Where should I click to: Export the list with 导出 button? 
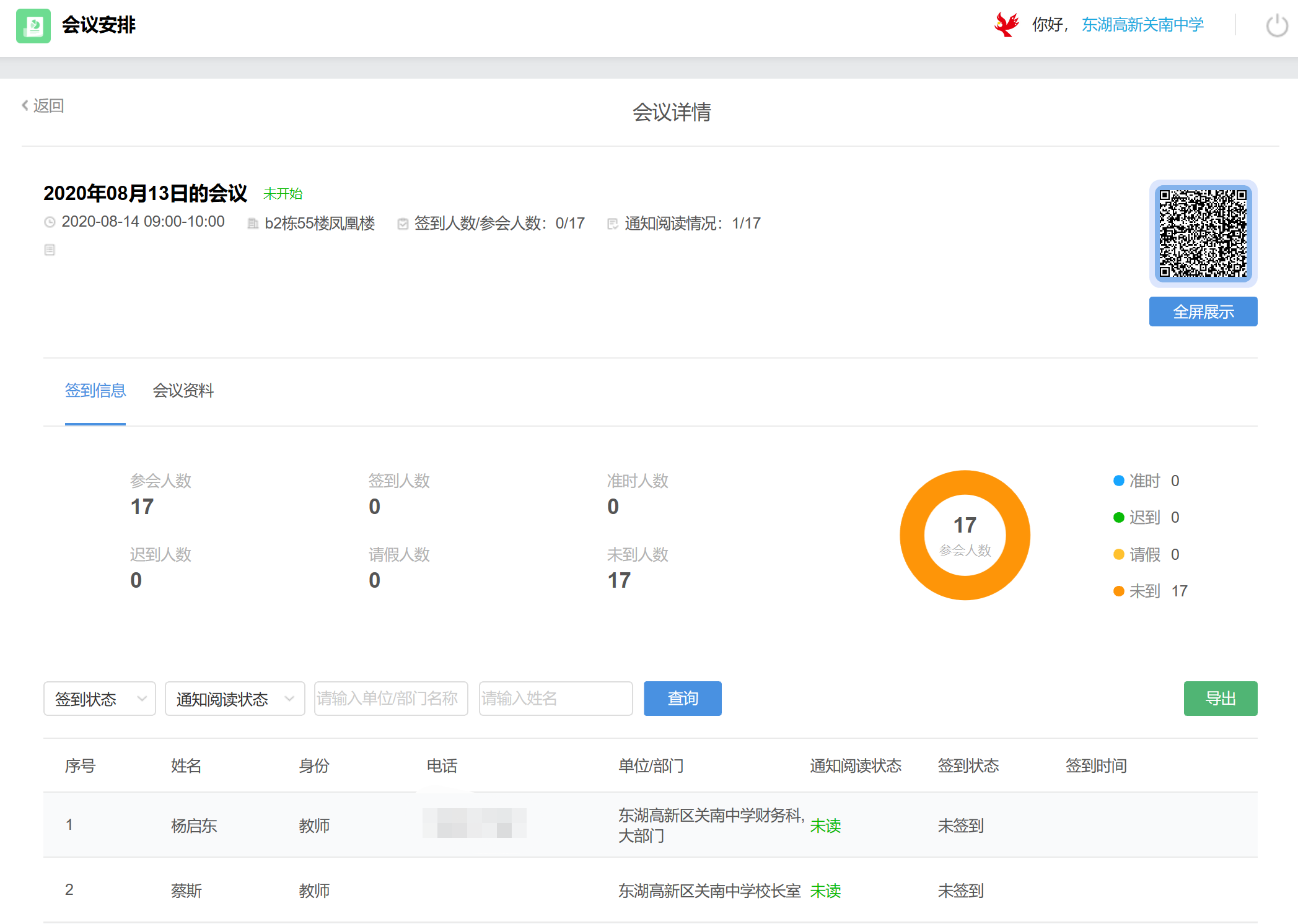click(1220, 699)
